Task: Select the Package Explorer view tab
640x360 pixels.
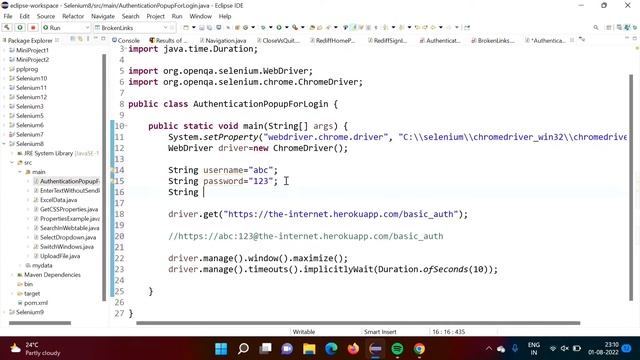Action: click(28, 40)
